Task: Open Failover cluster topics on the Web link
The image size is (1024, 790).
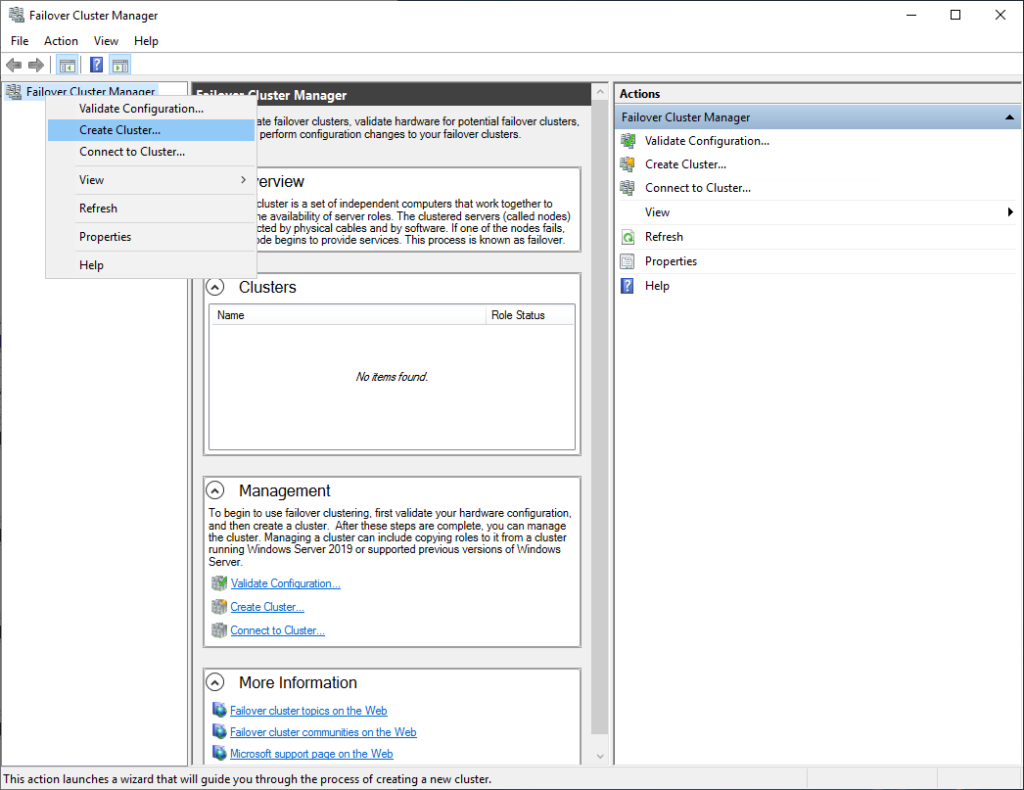Action: (x=308, y=711)
